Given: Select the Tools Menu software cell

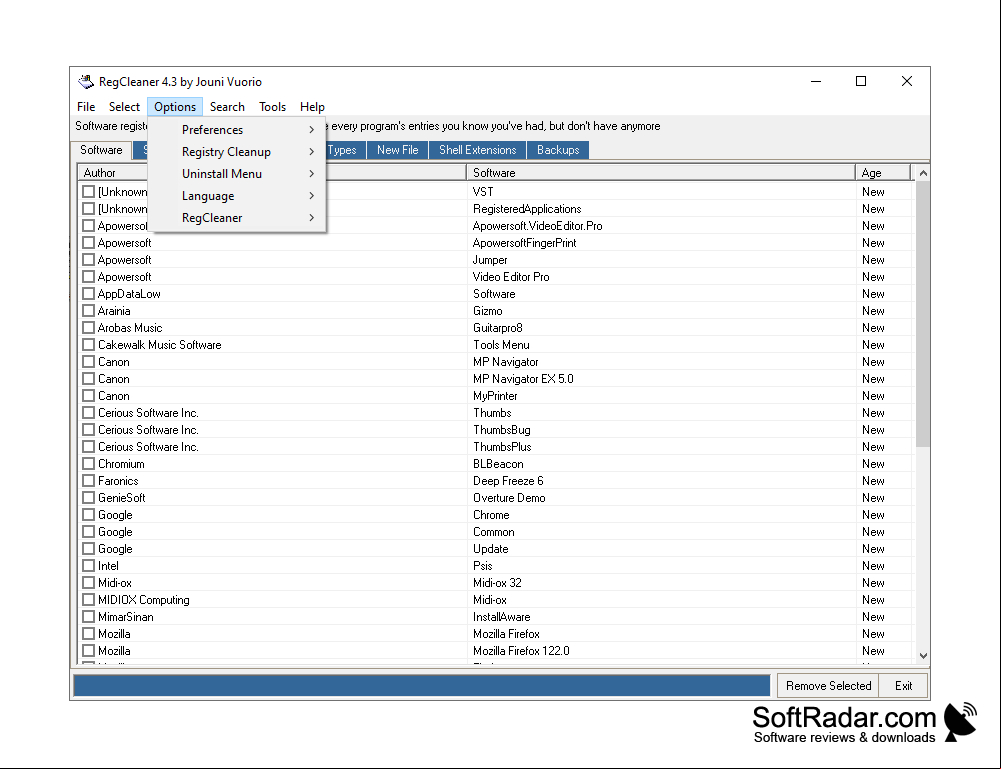Looking at the screenshot, I should click(x=501, y=345).
